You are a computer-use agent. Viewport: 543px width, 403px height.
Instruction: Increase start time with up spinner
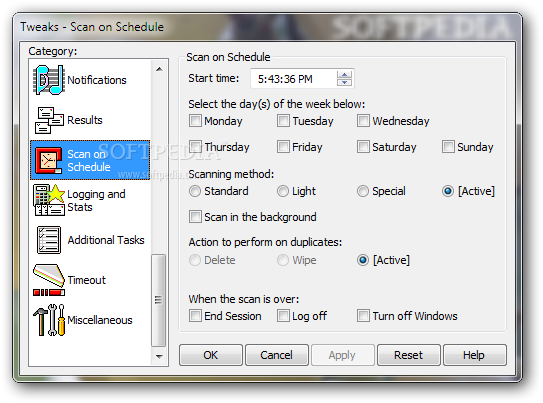click(x=344, y=75)
